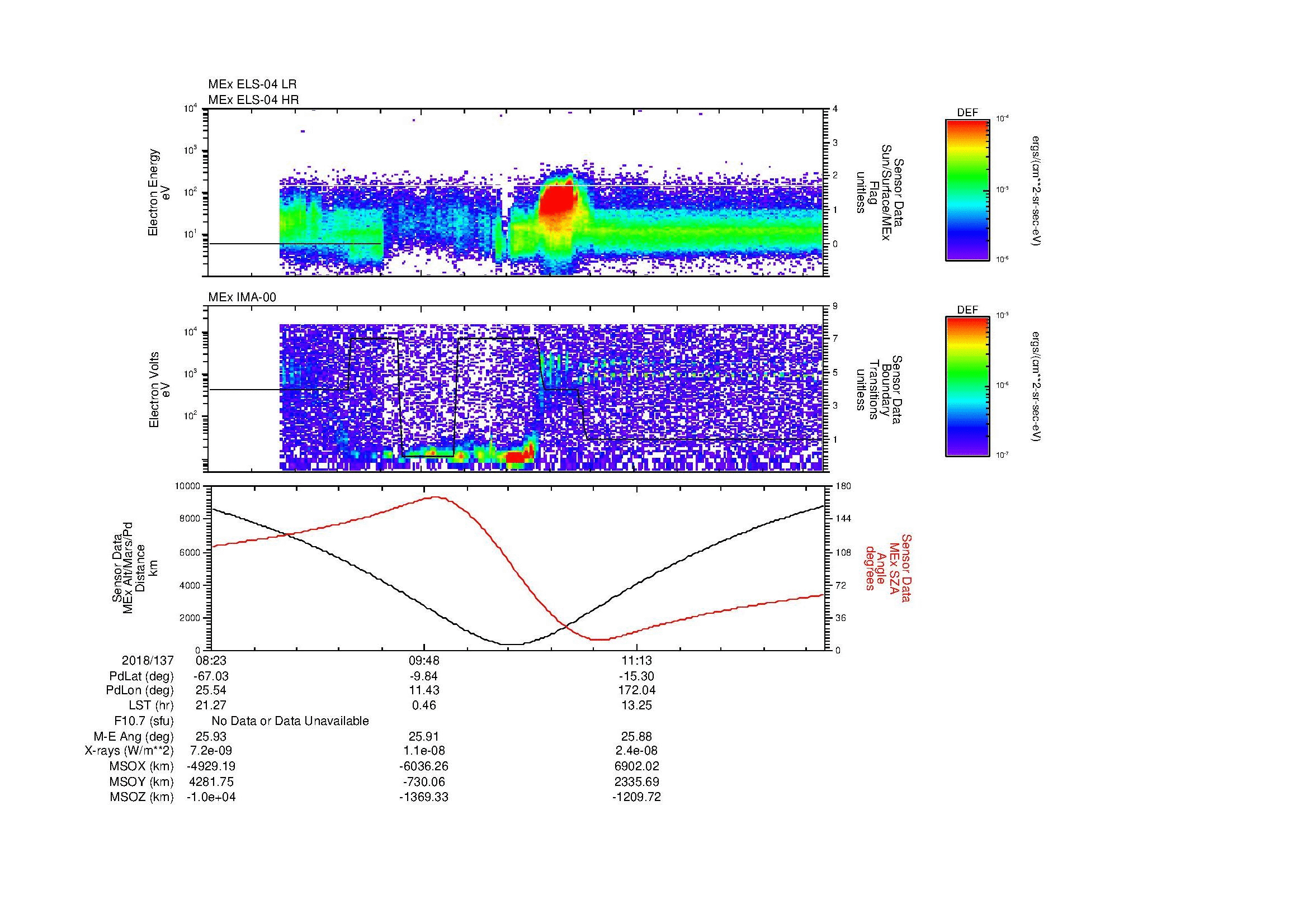Click the LST value '21.27'

(211, 705)
